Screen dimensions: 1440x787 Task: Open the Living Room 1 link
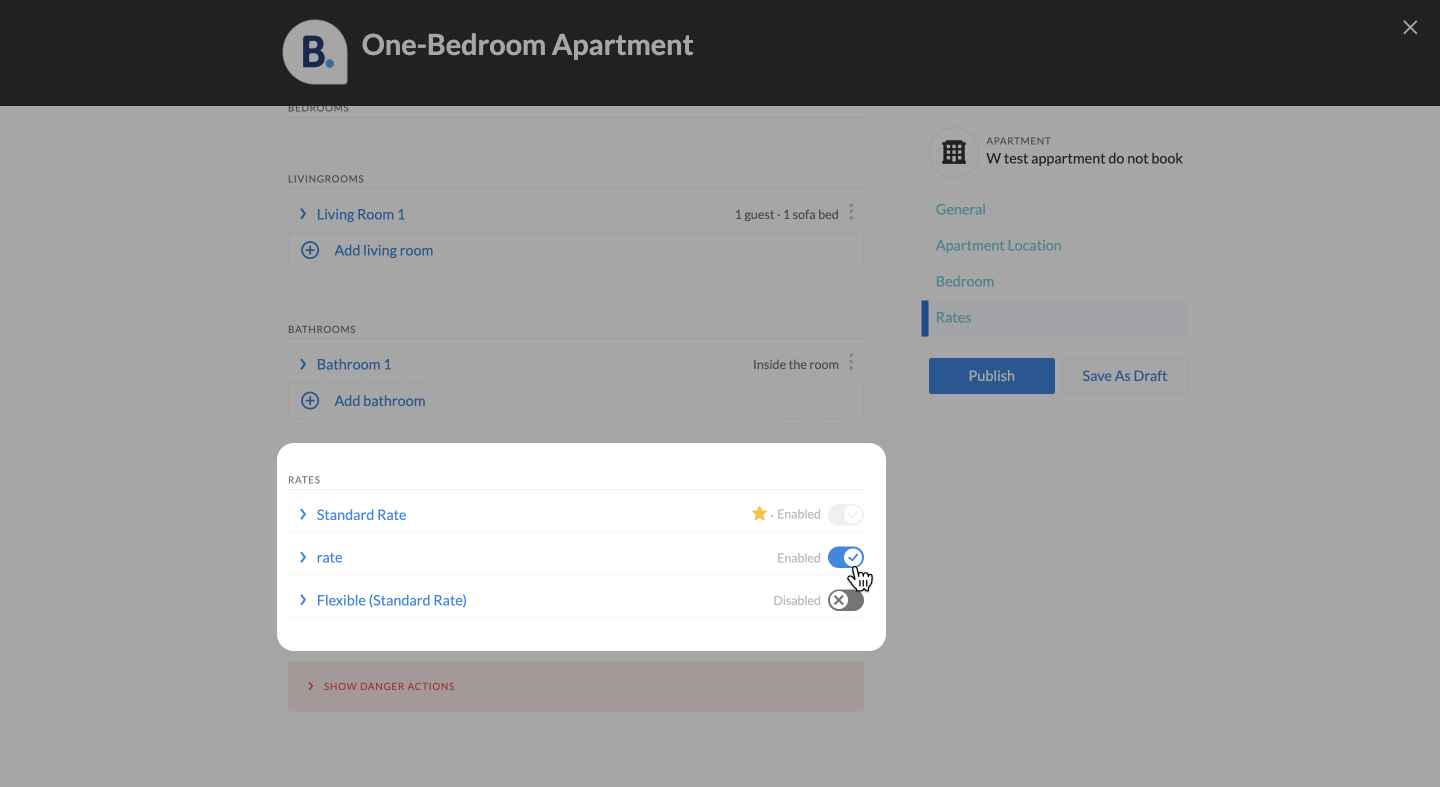tap(361, 214)
